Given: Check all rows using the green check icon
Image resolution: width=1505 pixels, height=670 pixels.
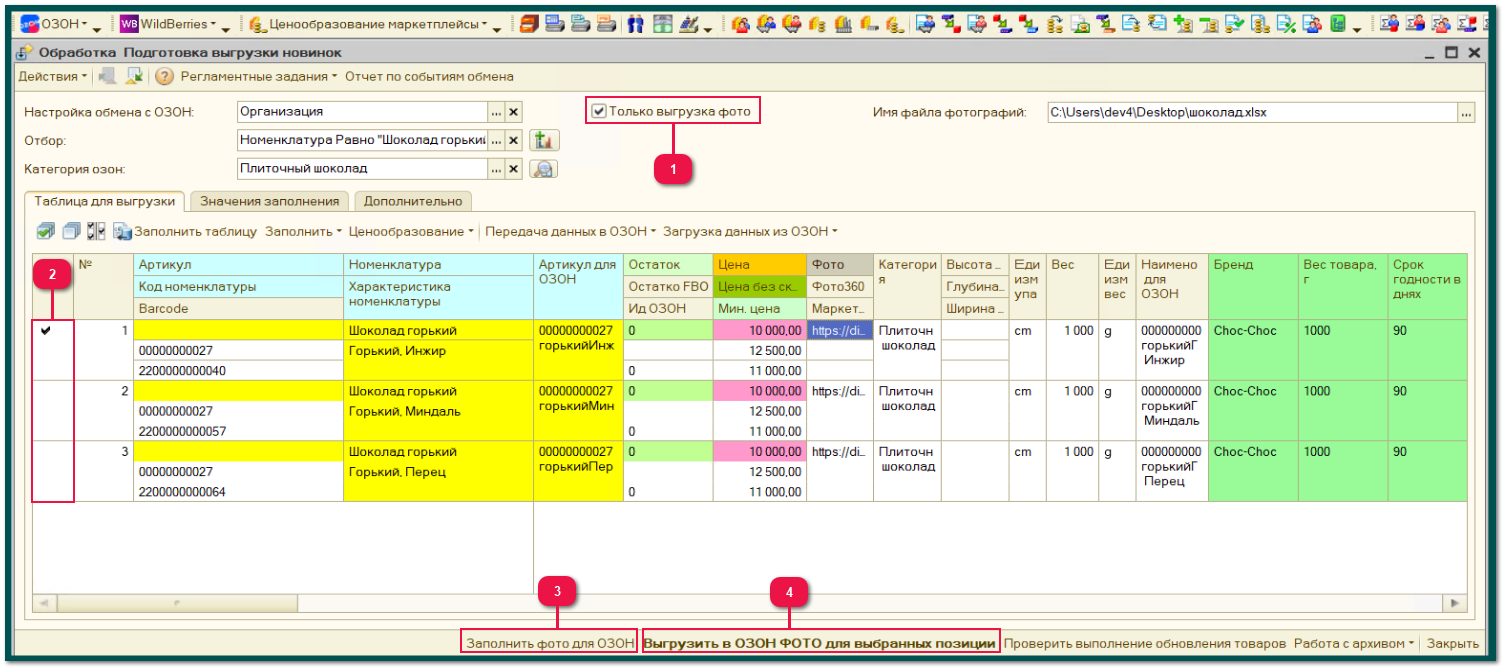Looking at the screenshot, I should coord(46,231).
